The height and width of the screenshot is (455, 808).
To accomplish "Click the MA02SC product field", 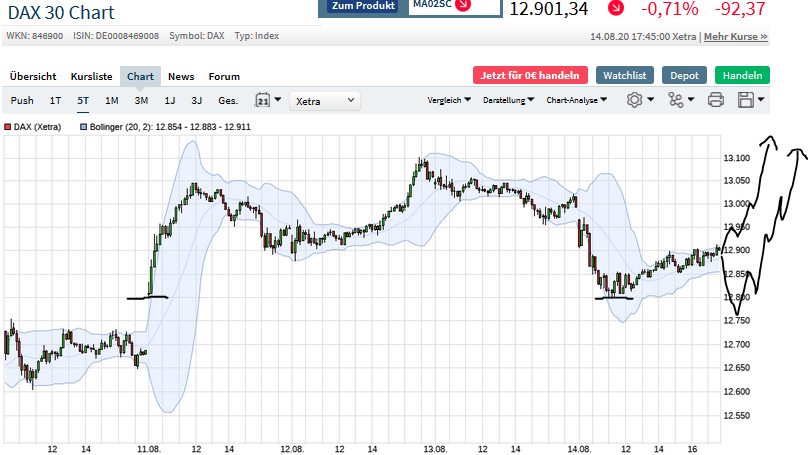I will click(x=454, y=6).
